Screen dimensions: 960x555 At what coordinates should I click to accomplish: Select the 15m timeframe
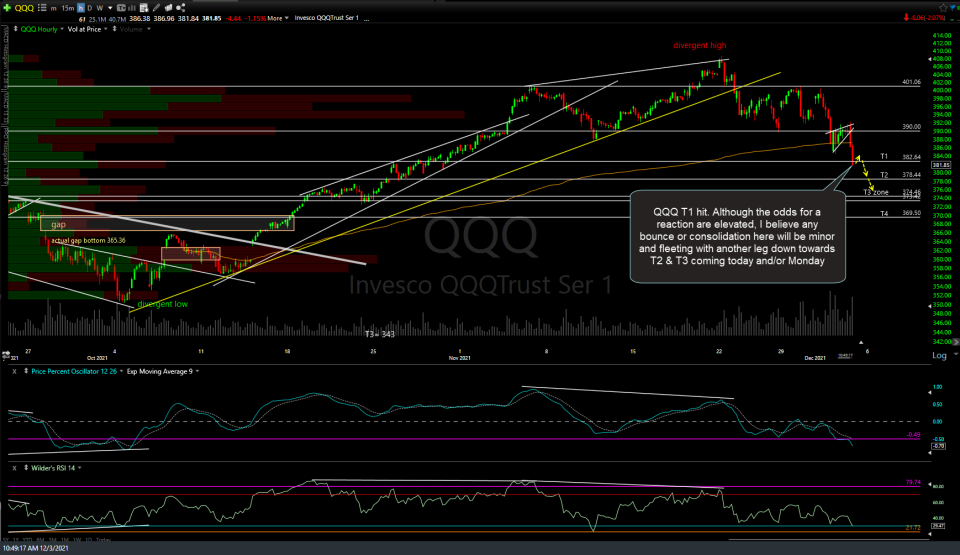(68, 8)
